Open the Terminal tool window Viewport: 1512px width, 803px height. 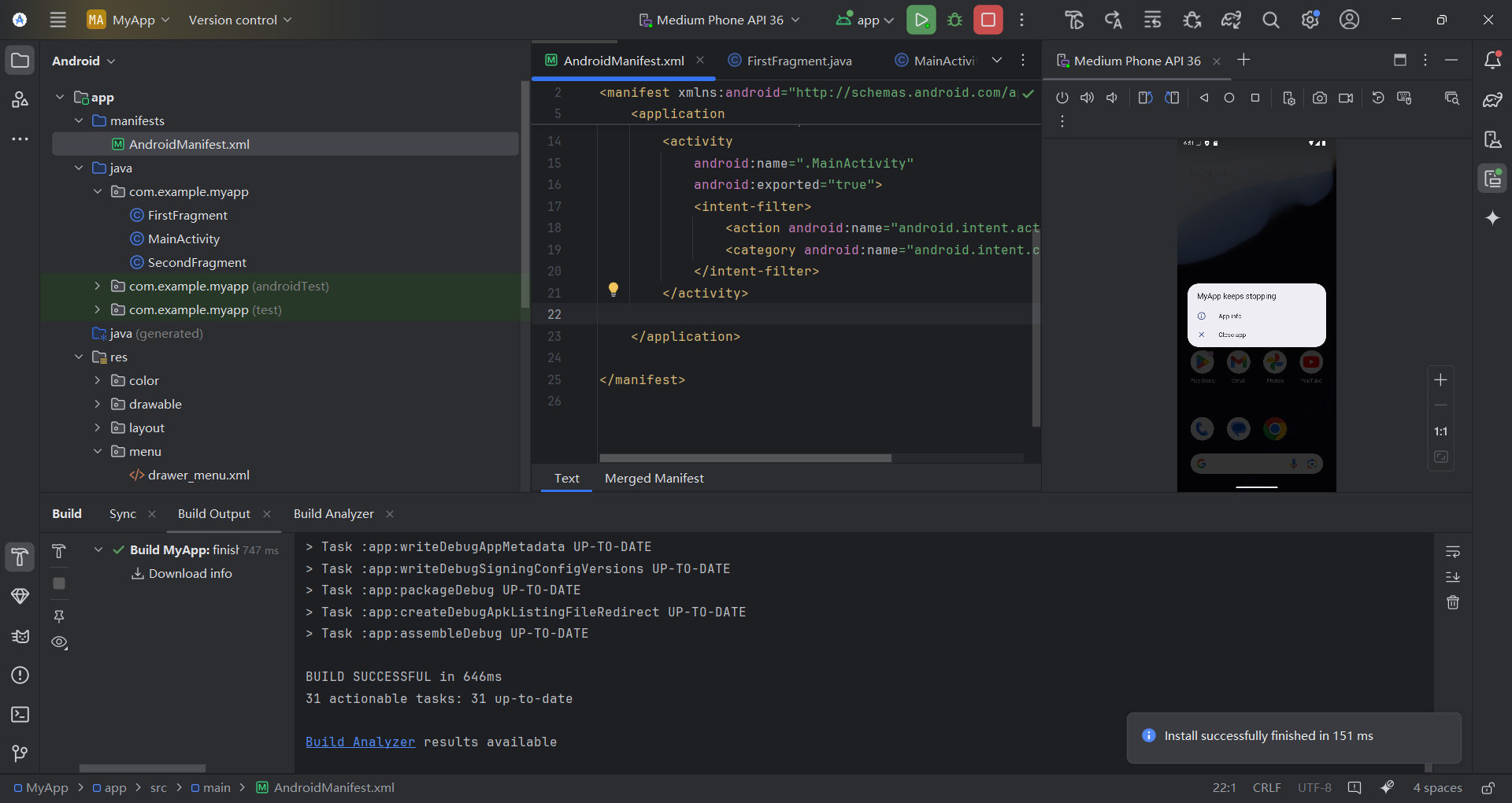[x=20, y=715]
